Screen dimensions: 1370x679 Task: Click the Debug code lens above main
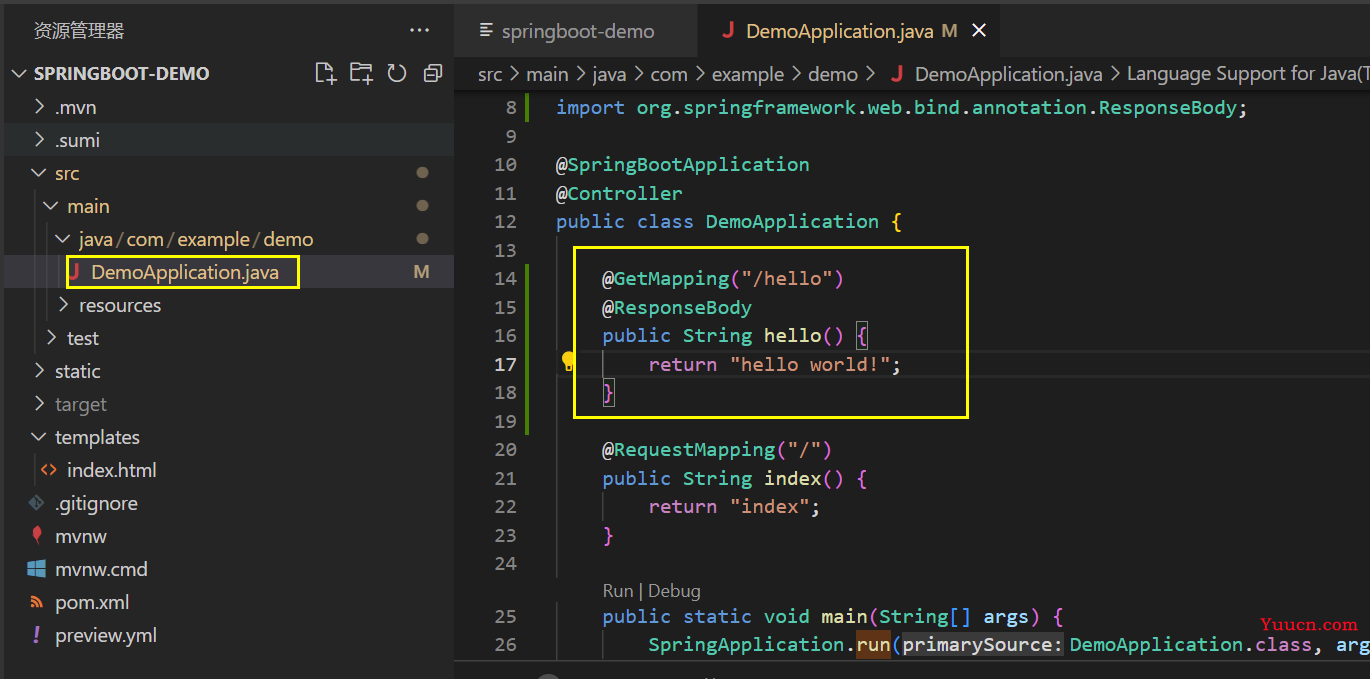tap(674, 591)
